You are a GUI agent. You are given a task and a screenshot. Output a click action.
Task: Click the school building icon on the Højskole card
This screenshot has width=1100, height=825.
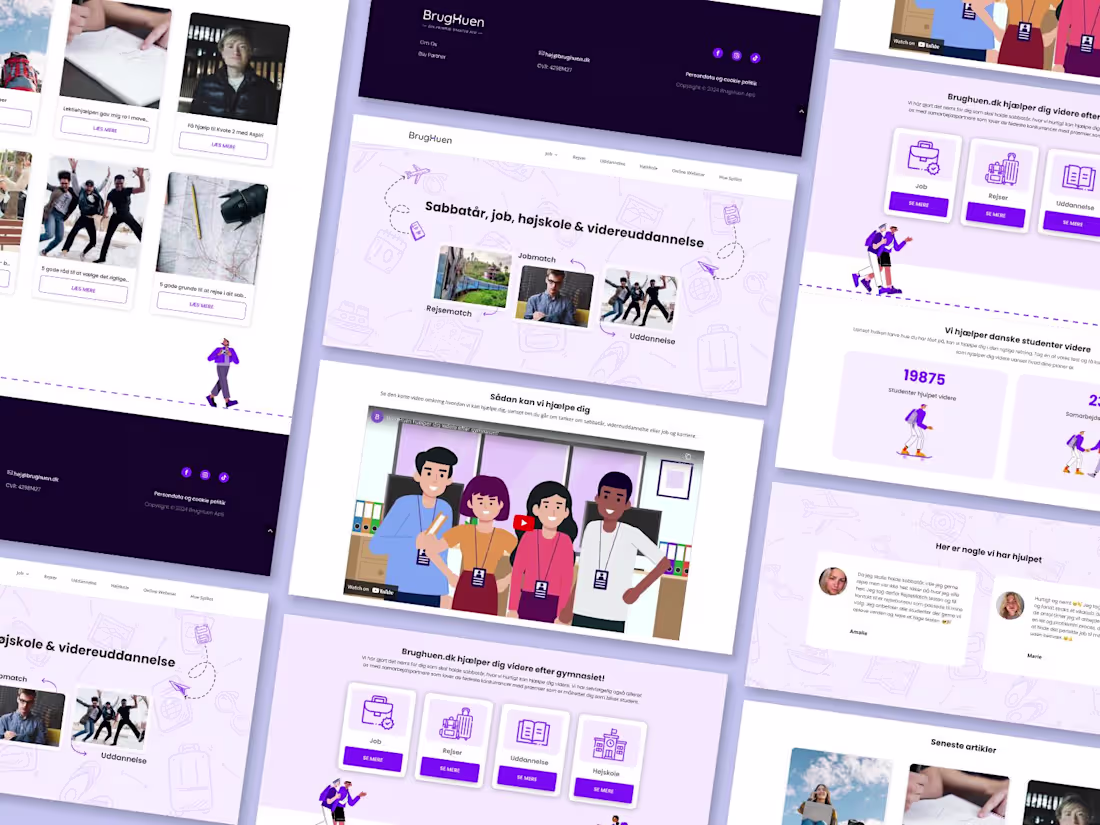coord(611,747)
